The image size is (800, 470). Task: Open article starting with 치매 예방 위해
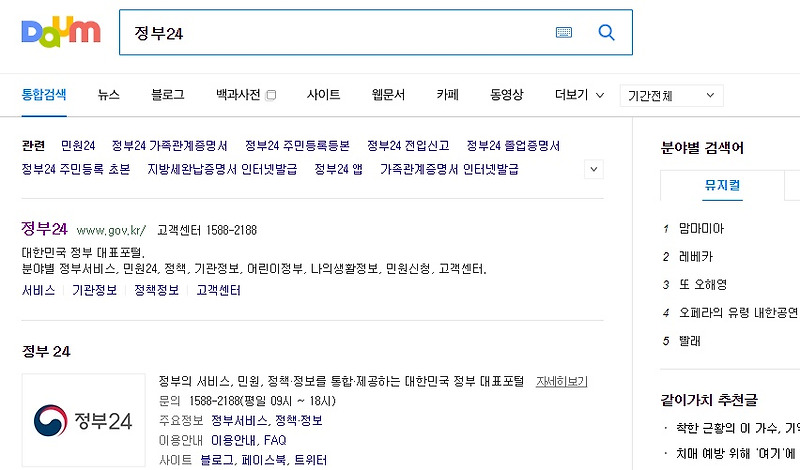(738, 453)
